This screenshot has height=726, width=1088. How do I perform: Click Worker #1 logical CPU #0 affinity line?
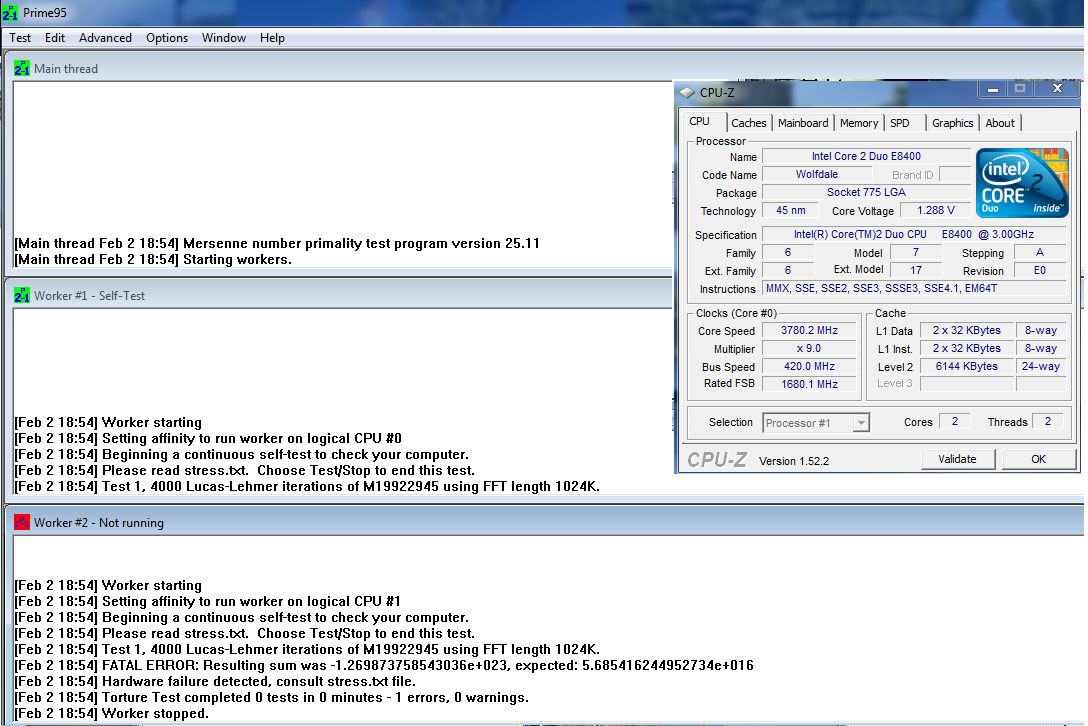click(208, 439)
